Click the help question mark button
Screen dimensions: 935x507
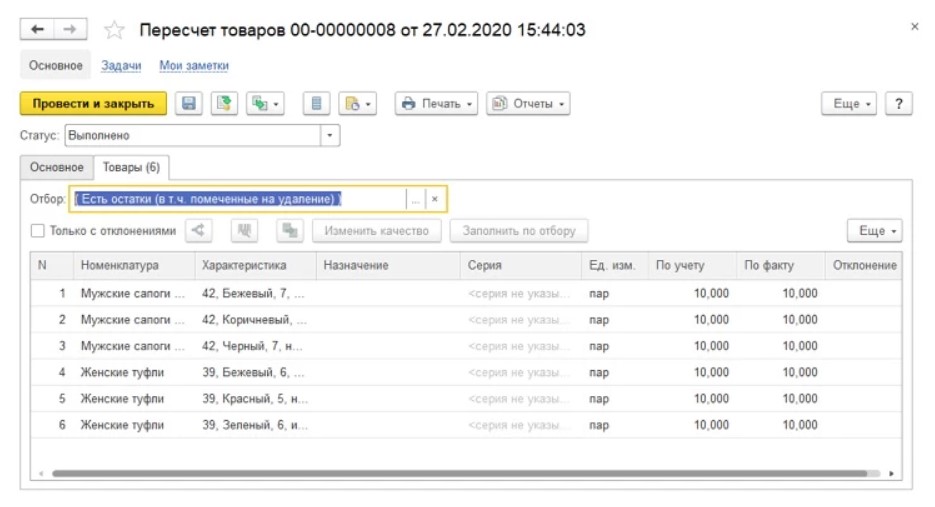(x=899, y=103)
